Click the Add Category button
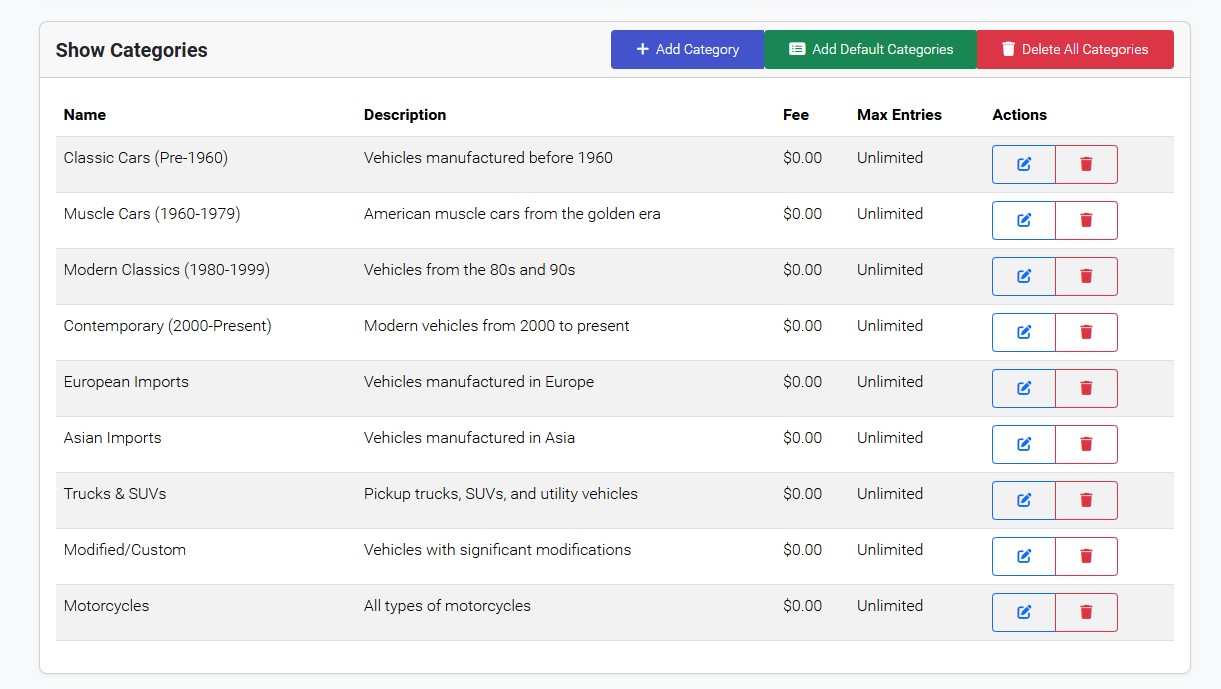Image resolution: width=1221 pixels, height=689 pixels. click(x=687, y=49)
